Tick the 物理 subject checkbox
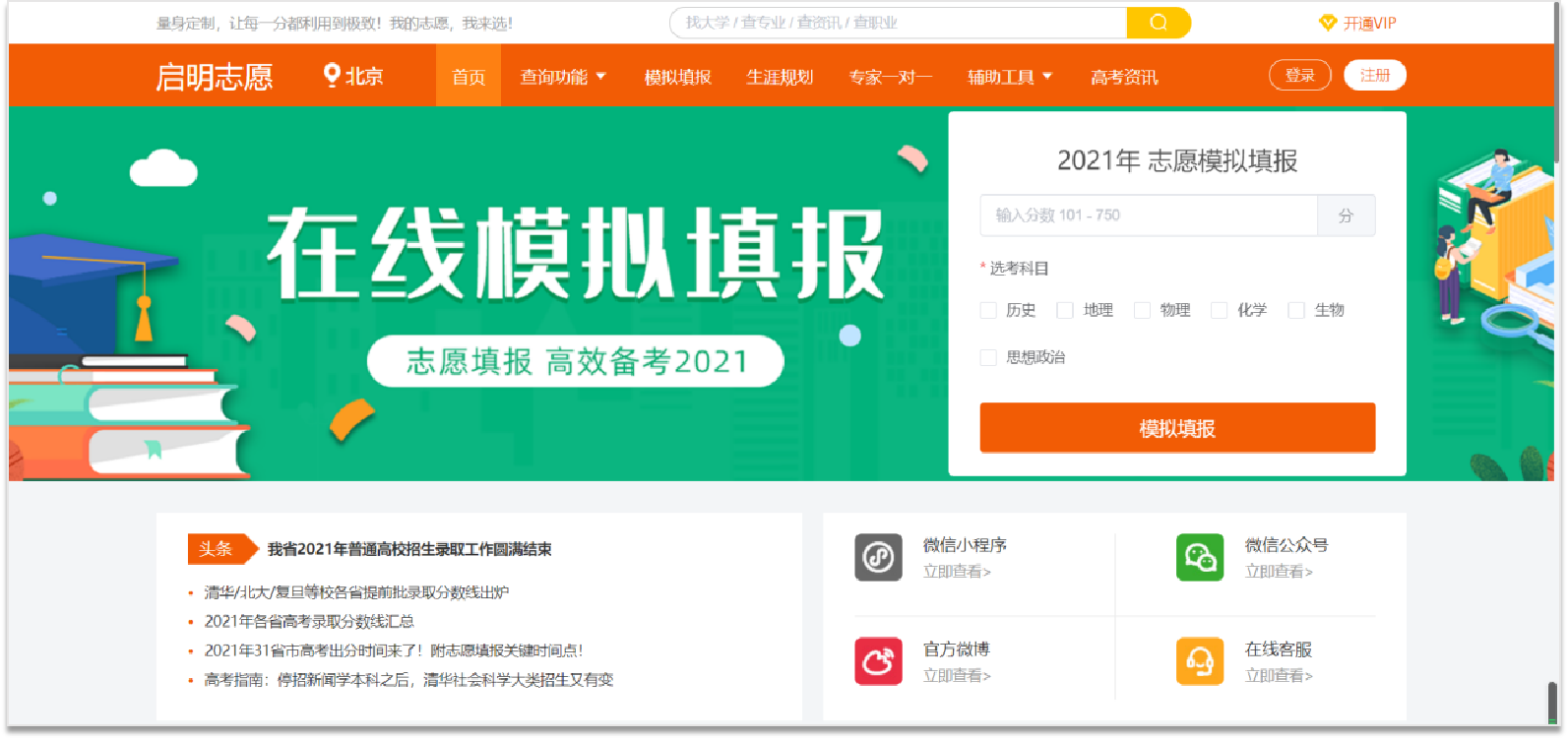The height and width of the screenshot is (740, 1568). point(1142,310)
